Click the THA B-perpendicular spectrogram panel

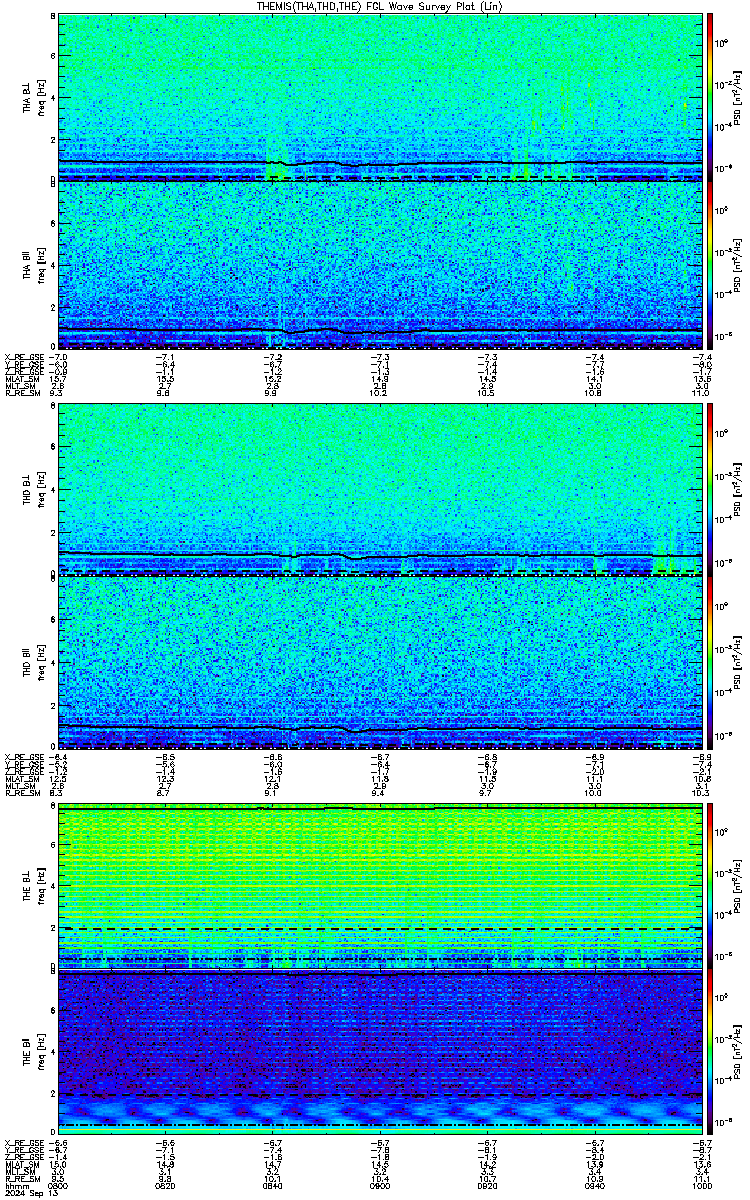381,97
